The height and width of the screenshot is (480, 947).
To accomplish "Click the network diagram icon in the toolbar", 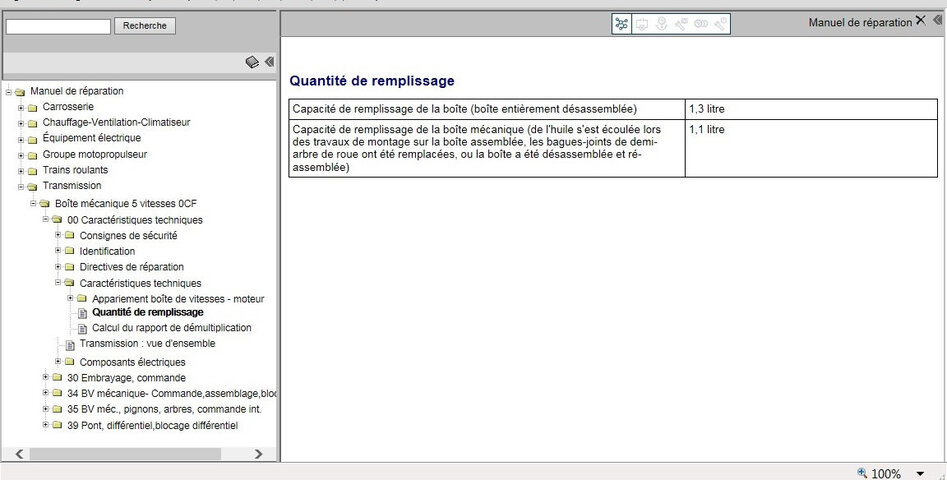I will [621, 24].
